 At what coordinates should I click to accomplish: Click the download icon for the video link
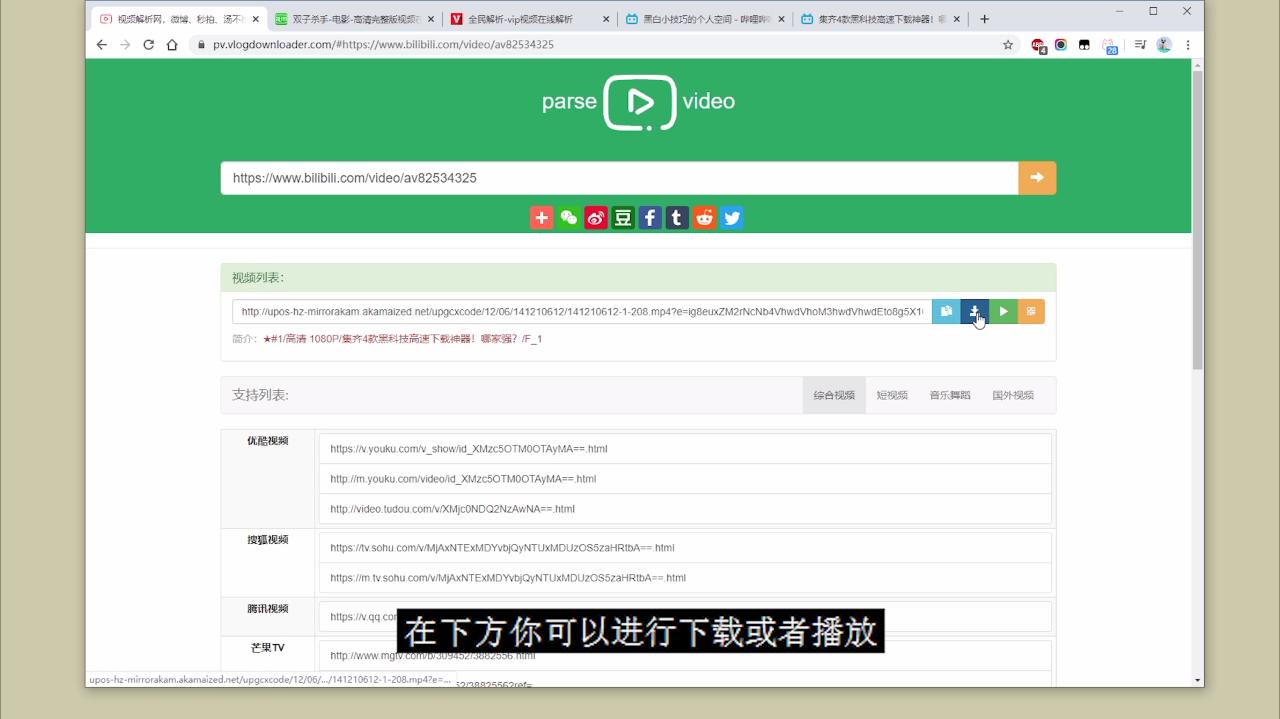tap(974, 312)
